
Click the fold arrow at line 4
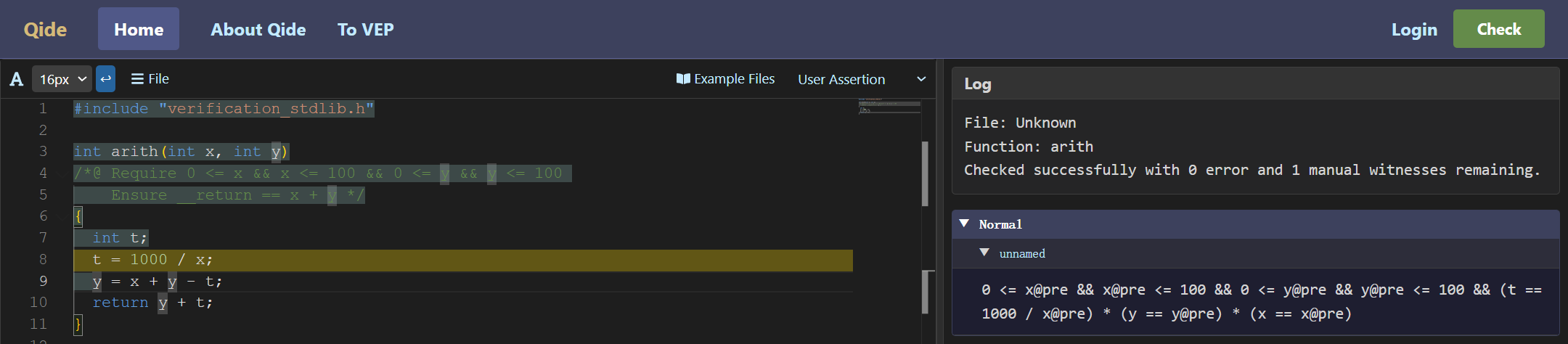tap(62, 173)
